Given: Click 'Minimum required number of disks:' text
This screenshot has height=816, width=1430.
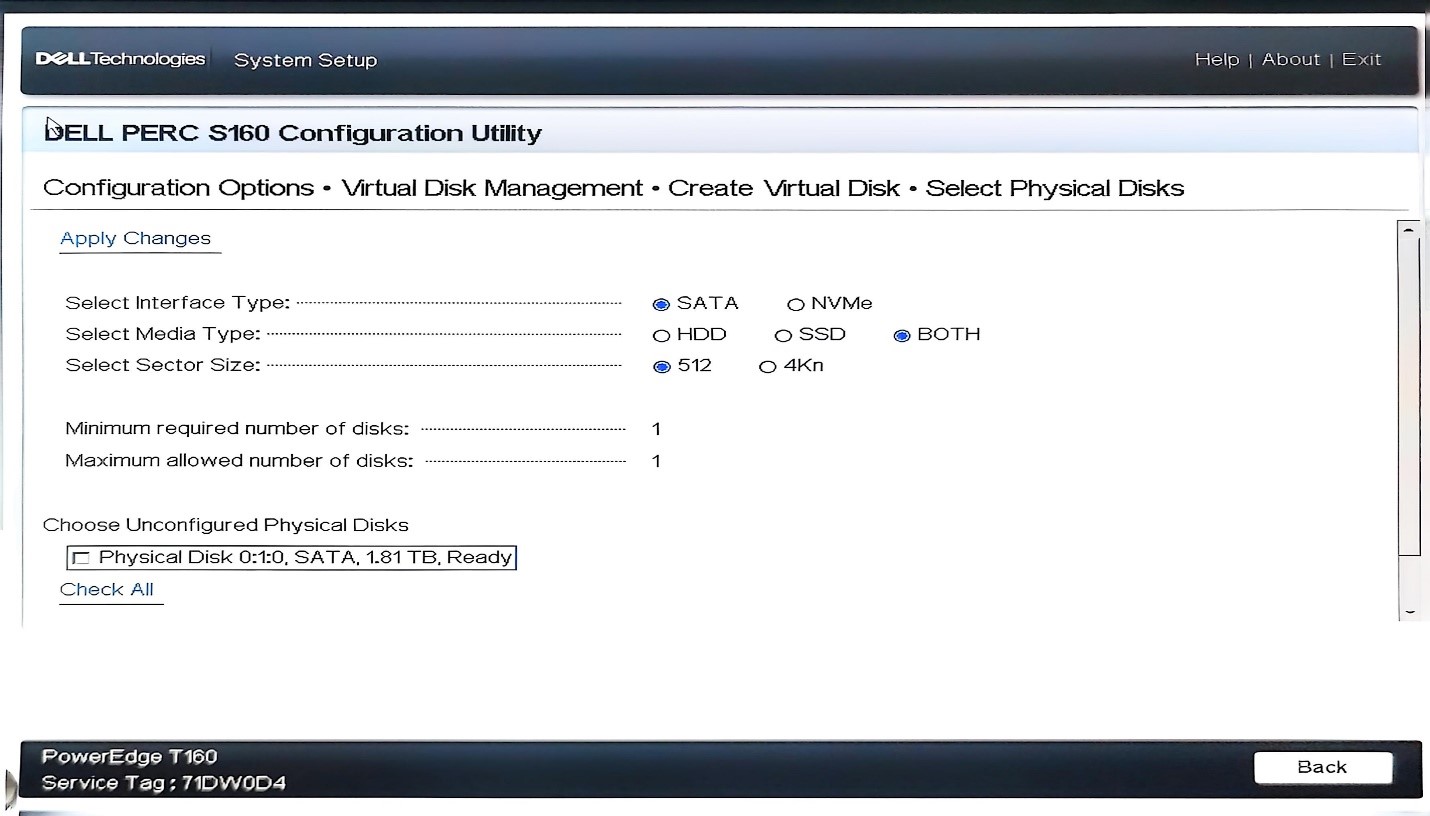Looking at the screenshot, I should (237, 428).
